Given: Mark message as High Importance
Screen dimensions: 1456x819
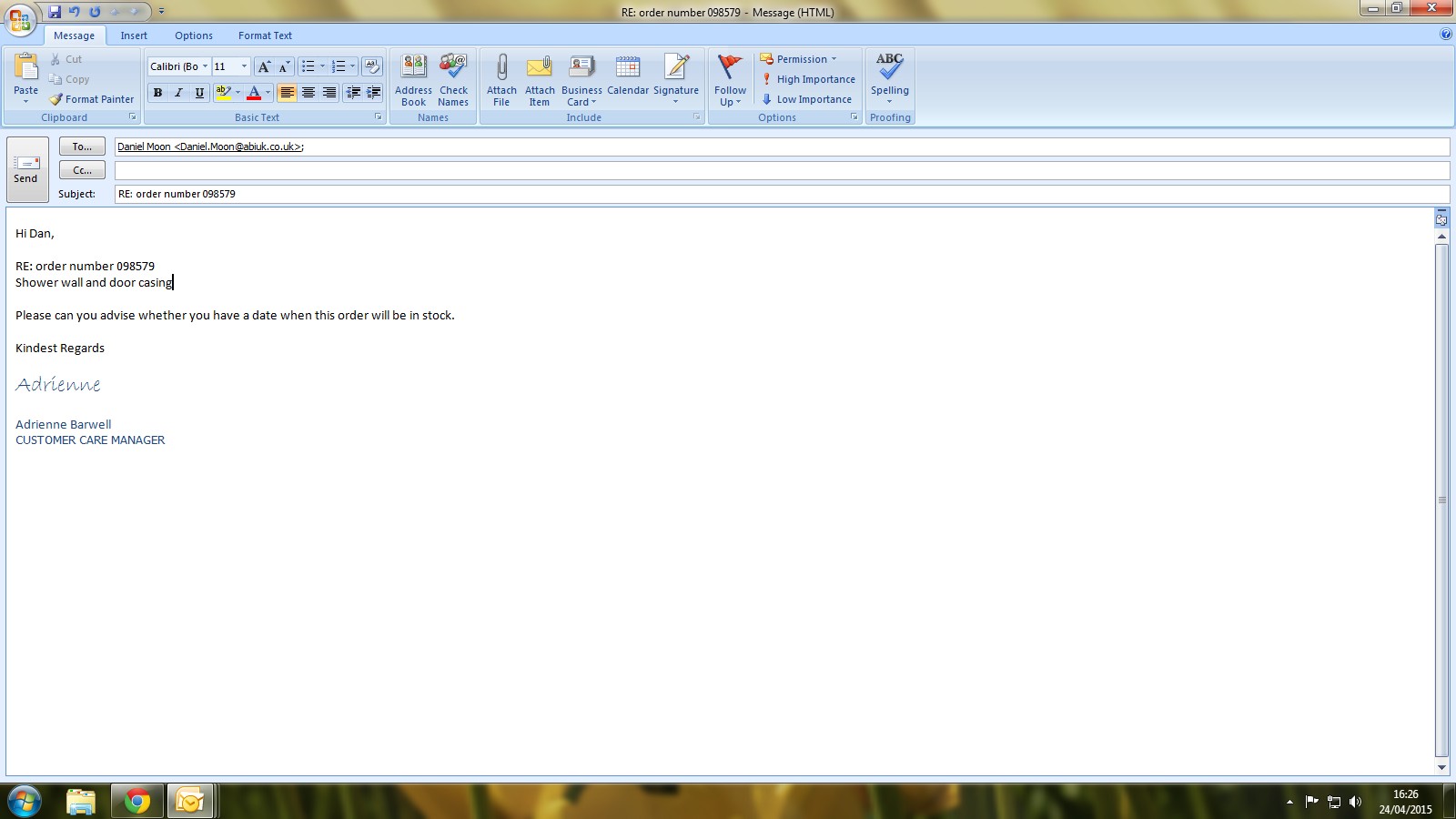Looking at the screenshot, I should click(808, 79).
